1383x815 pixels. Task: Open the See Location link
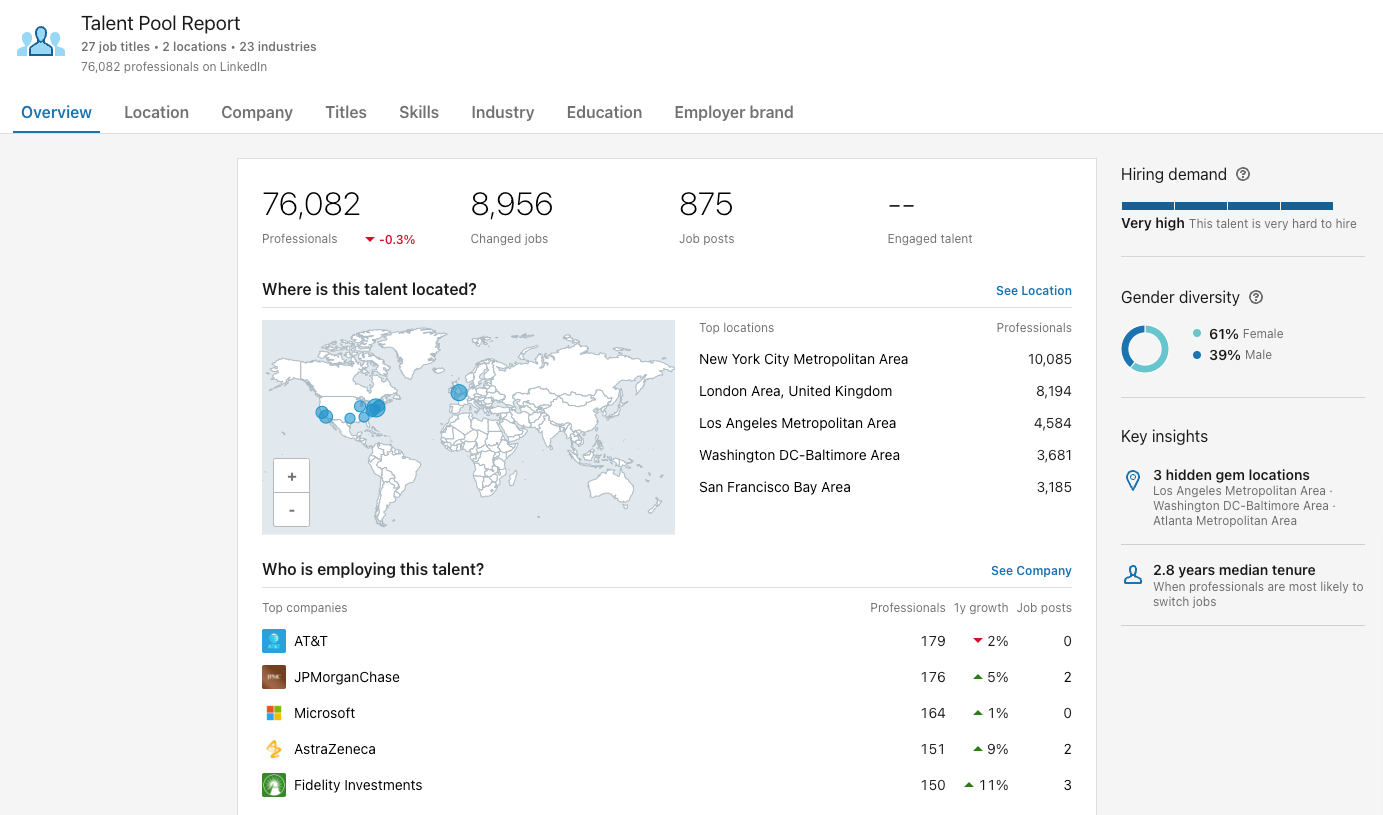coord(1034,291)
